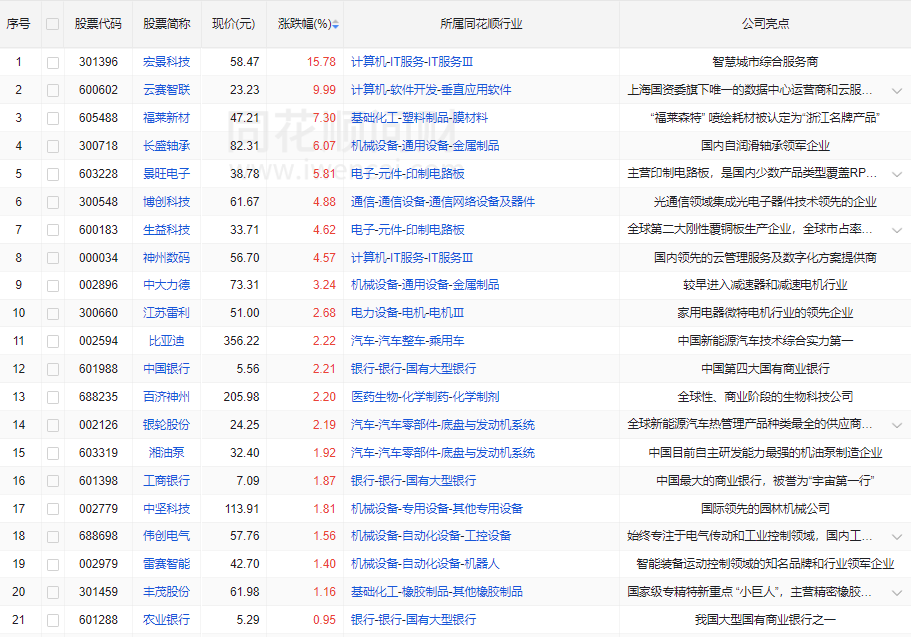Expand company highlight for 丰茂股份
919x637 pixels.
[x=897, y=592]
